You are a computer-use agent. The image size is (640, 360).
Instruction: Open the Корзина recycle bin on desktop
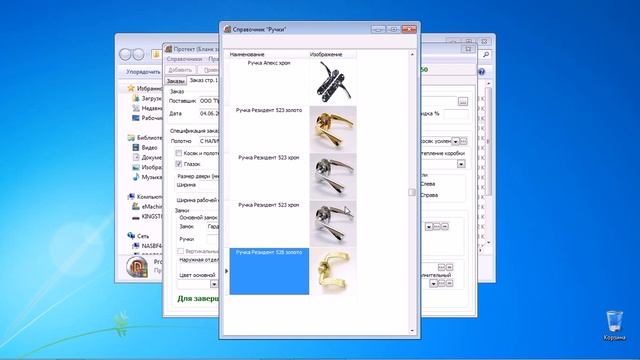pos(614,325)
